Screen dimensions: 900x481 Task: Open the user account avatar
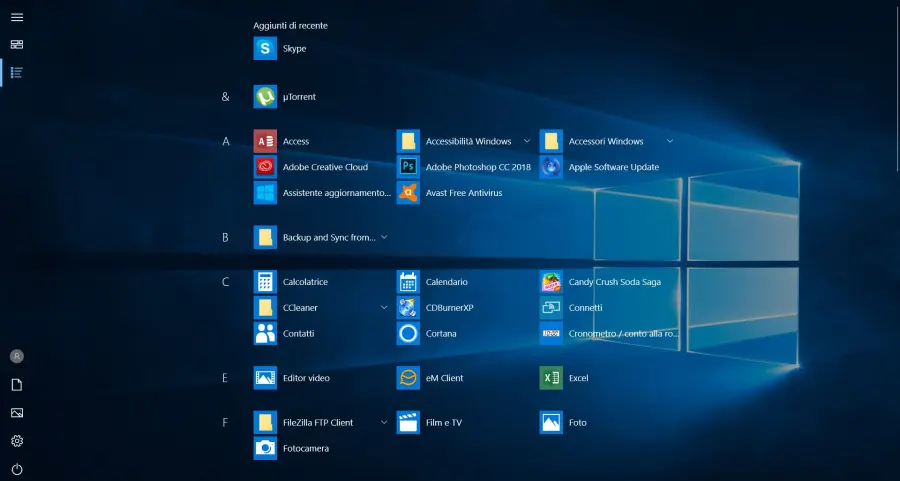17,356
